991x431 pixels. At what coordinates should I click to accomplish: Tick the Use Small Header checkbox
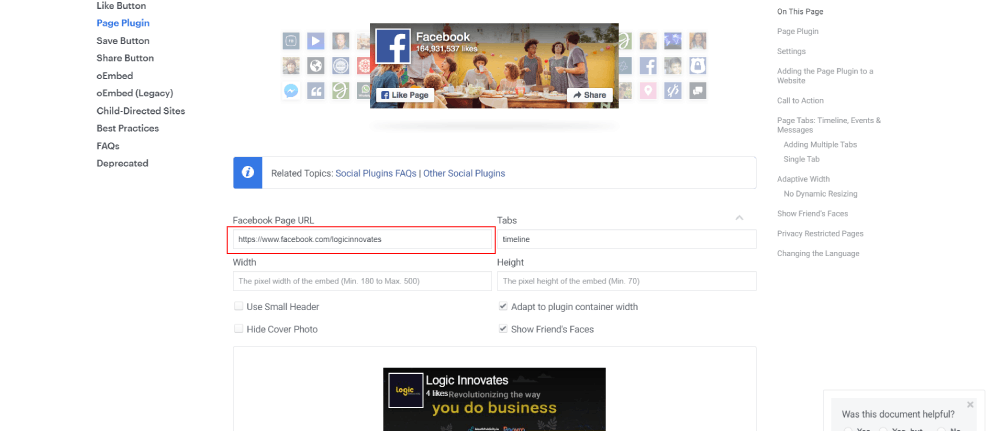tap(238, 306)
